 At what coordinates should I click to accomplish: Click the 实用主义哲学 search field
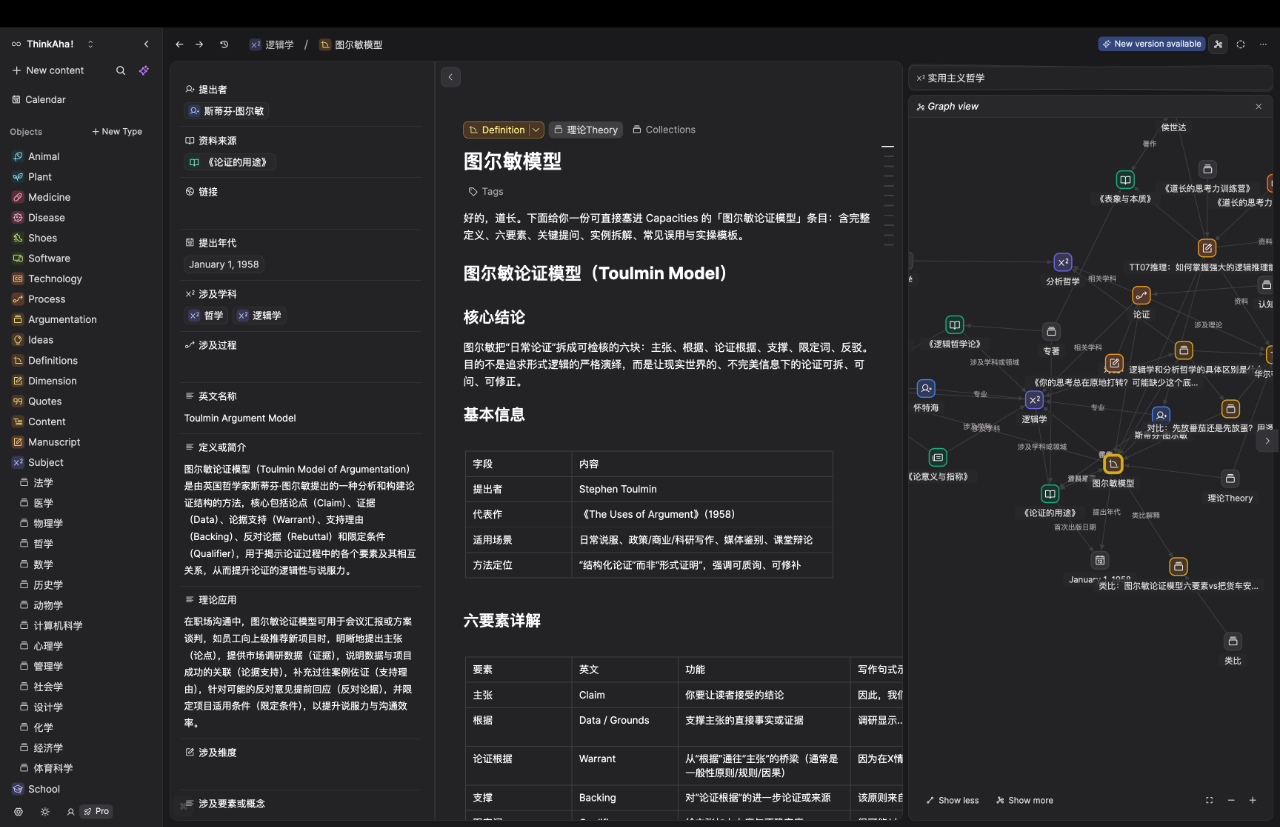[1090, 77]
